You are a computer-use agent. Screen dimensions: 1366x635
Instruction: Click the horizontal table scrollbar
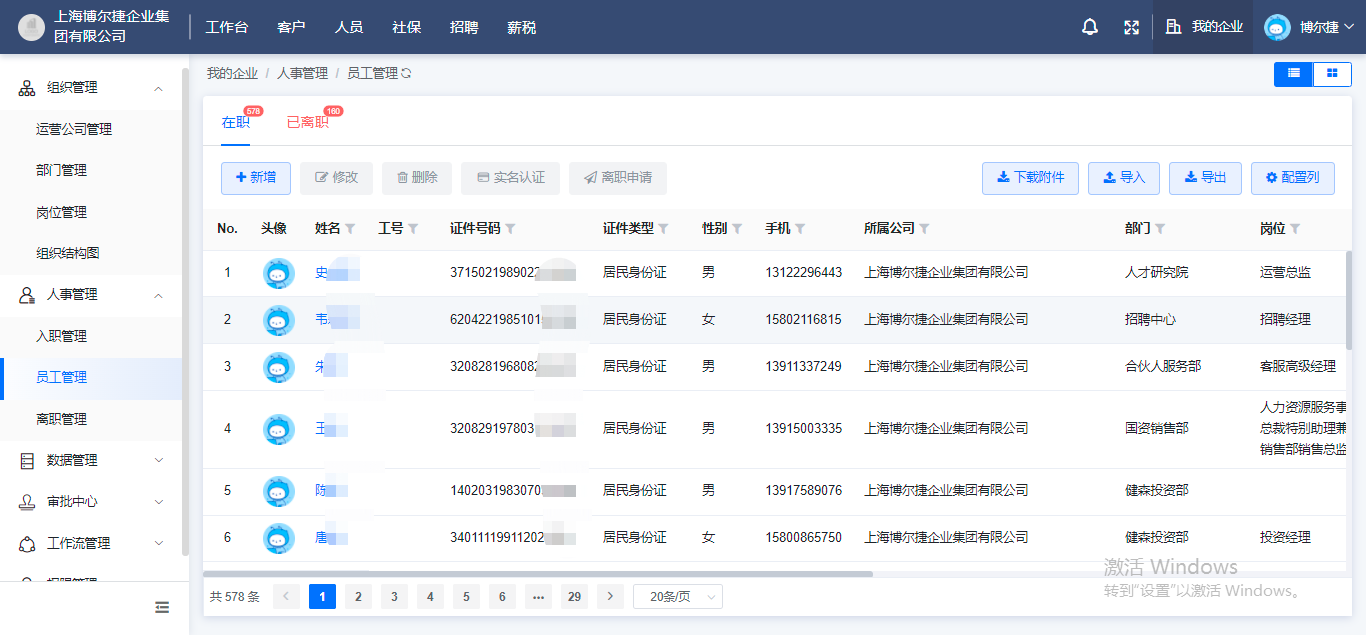coord(538,574)
